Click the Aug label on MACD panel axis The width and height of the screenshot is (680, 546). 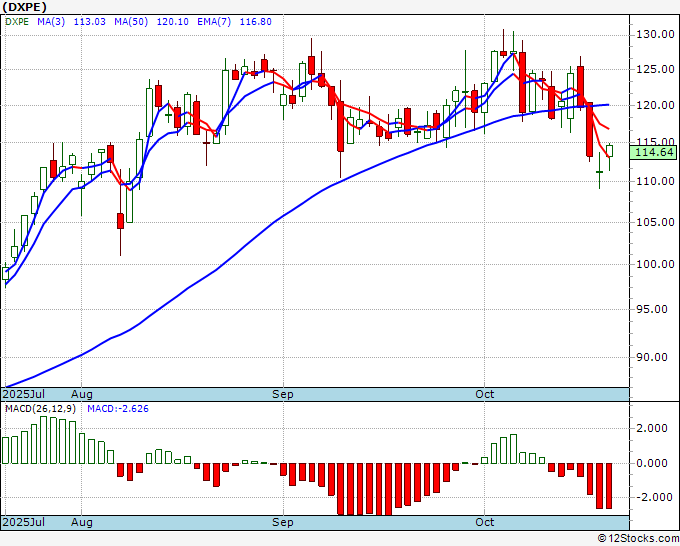82,522
